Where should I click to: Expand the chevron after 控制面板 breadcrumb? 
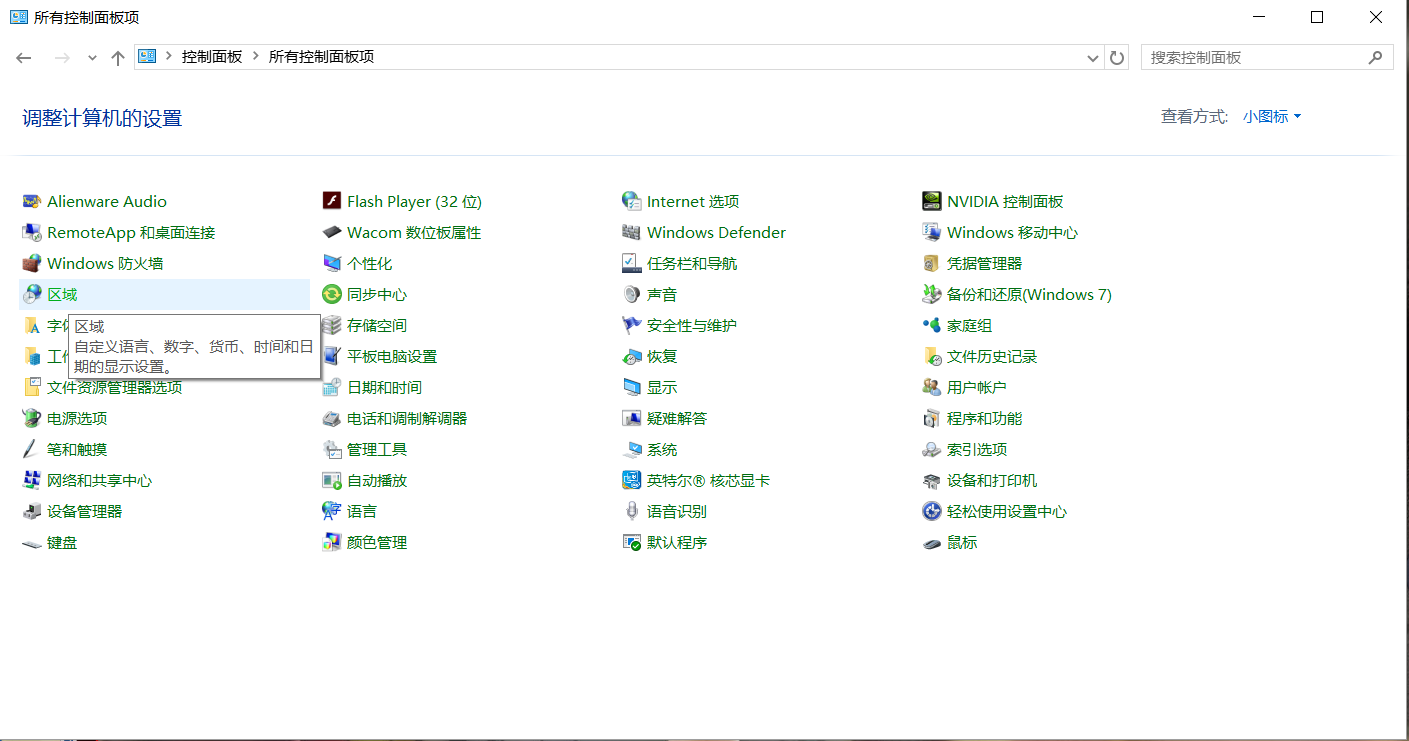pos(256,57)
